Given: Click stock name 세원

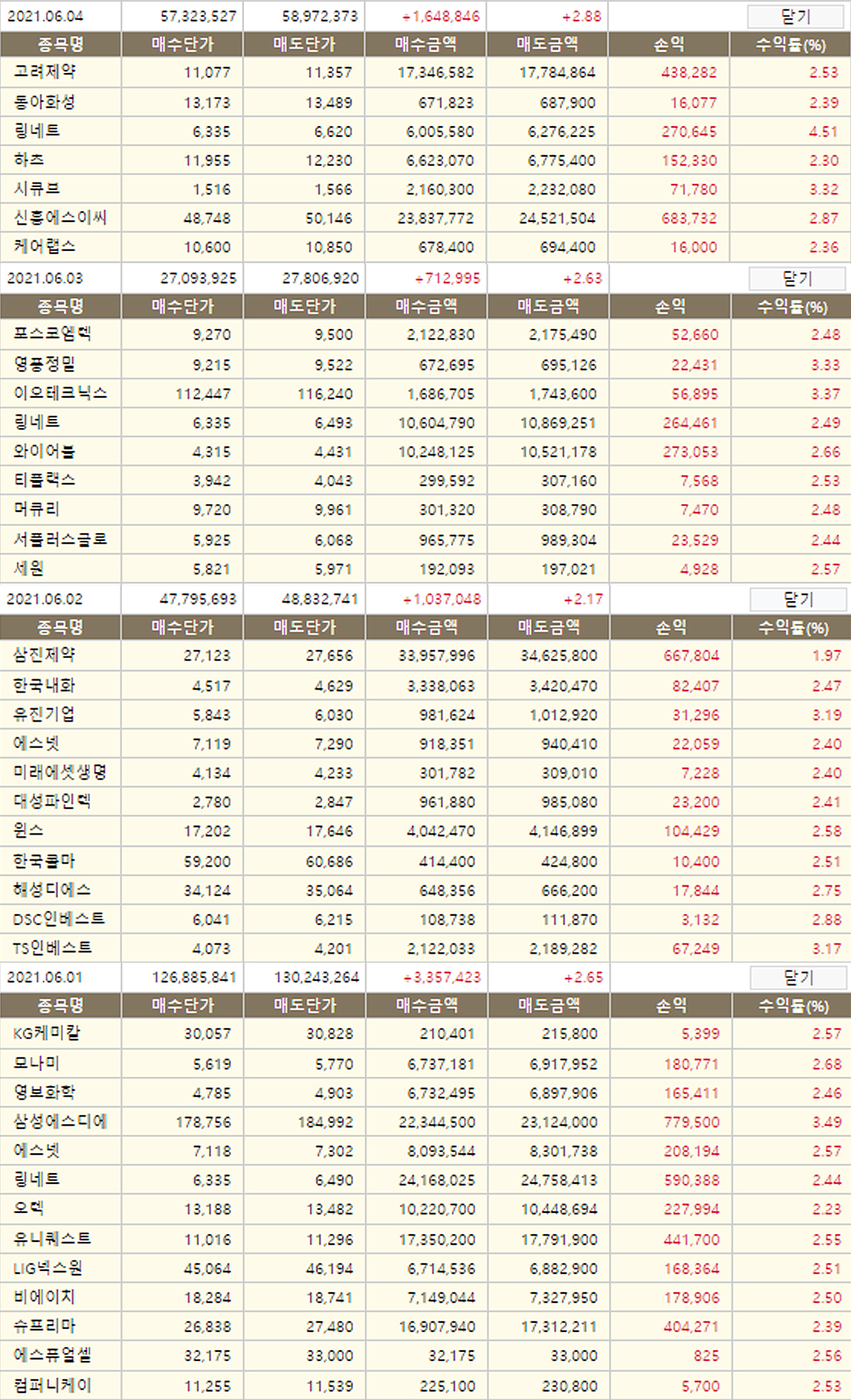Looking at the screenshot, I should click(x=29, y=569).
